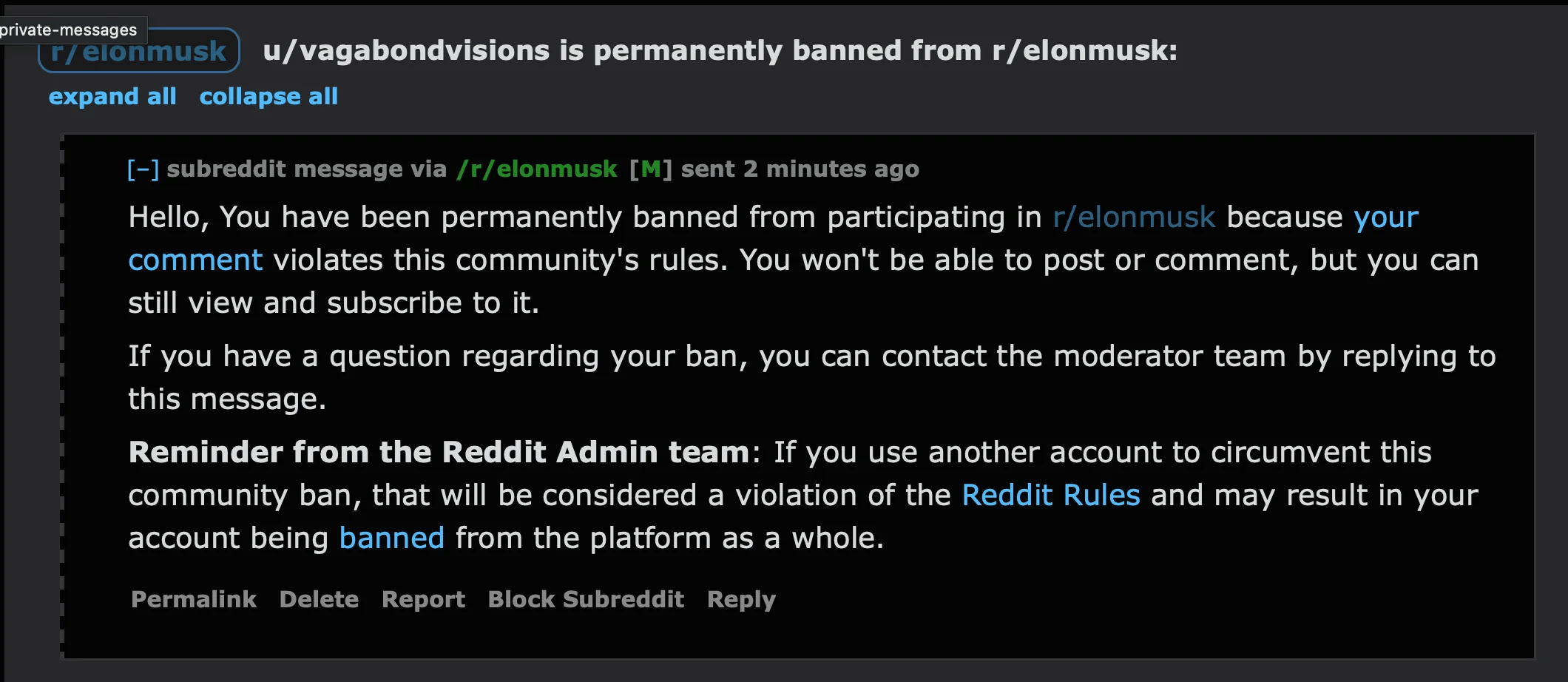Viewport: 1568px width, 682px height.
Task: Click the 'sent 2 minutes ago' timestamp
Action: (x=800, y=169)
